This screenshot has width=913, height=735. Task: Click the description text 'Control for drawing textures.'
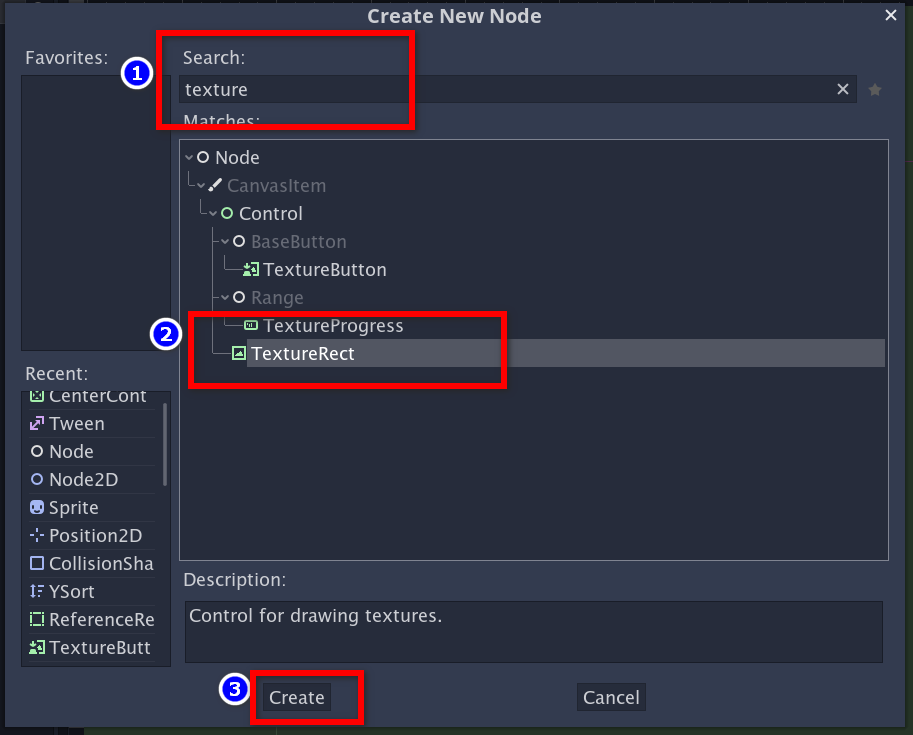tap(316, 616)
